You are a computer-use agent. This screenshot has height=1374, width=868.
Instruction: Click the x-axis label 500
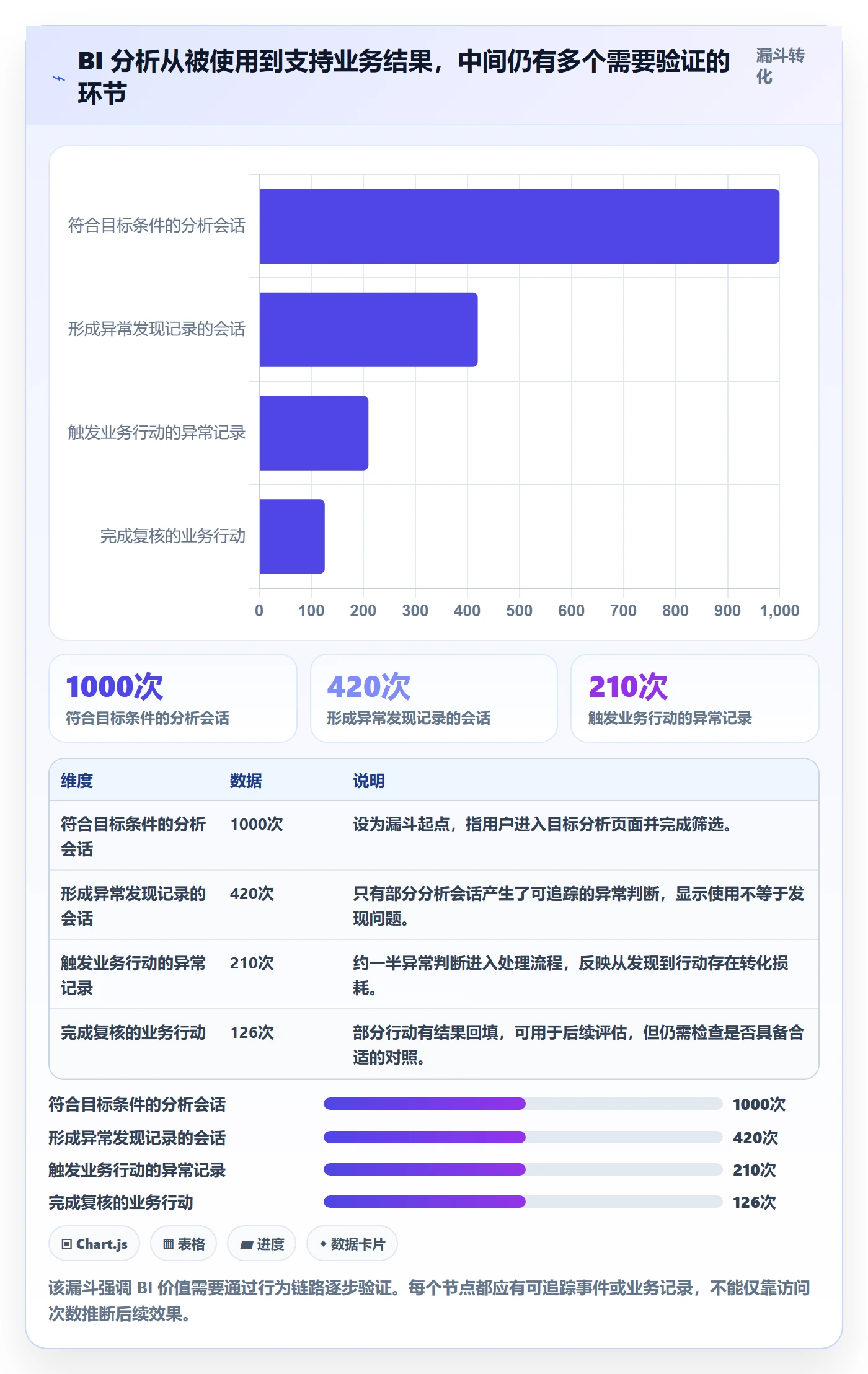coord(519,611)
